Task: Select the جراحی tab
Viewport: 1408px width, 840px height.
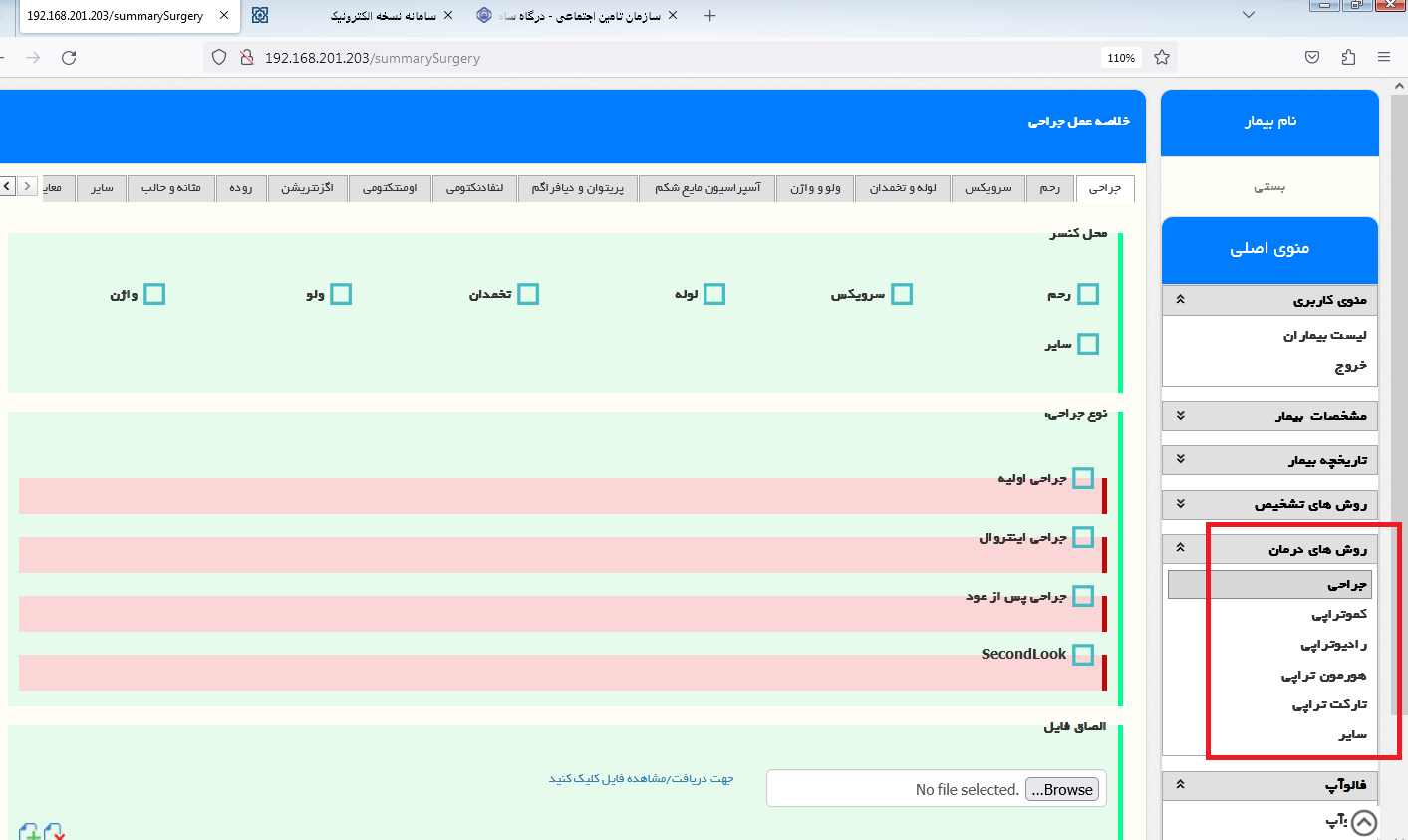Action: coord(1105,188)
